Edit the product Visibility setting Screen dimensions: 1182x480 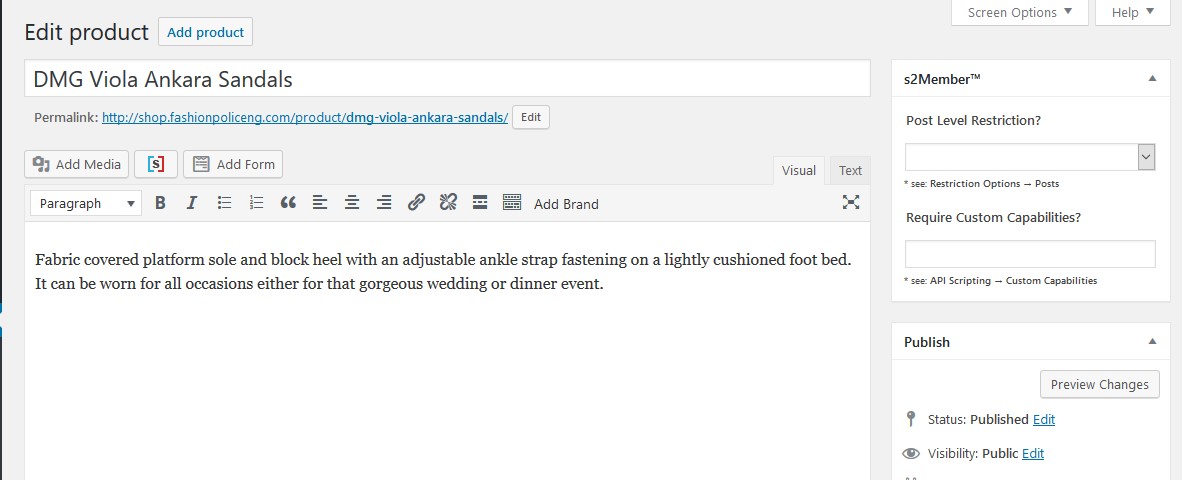(x=1033, y=454)
